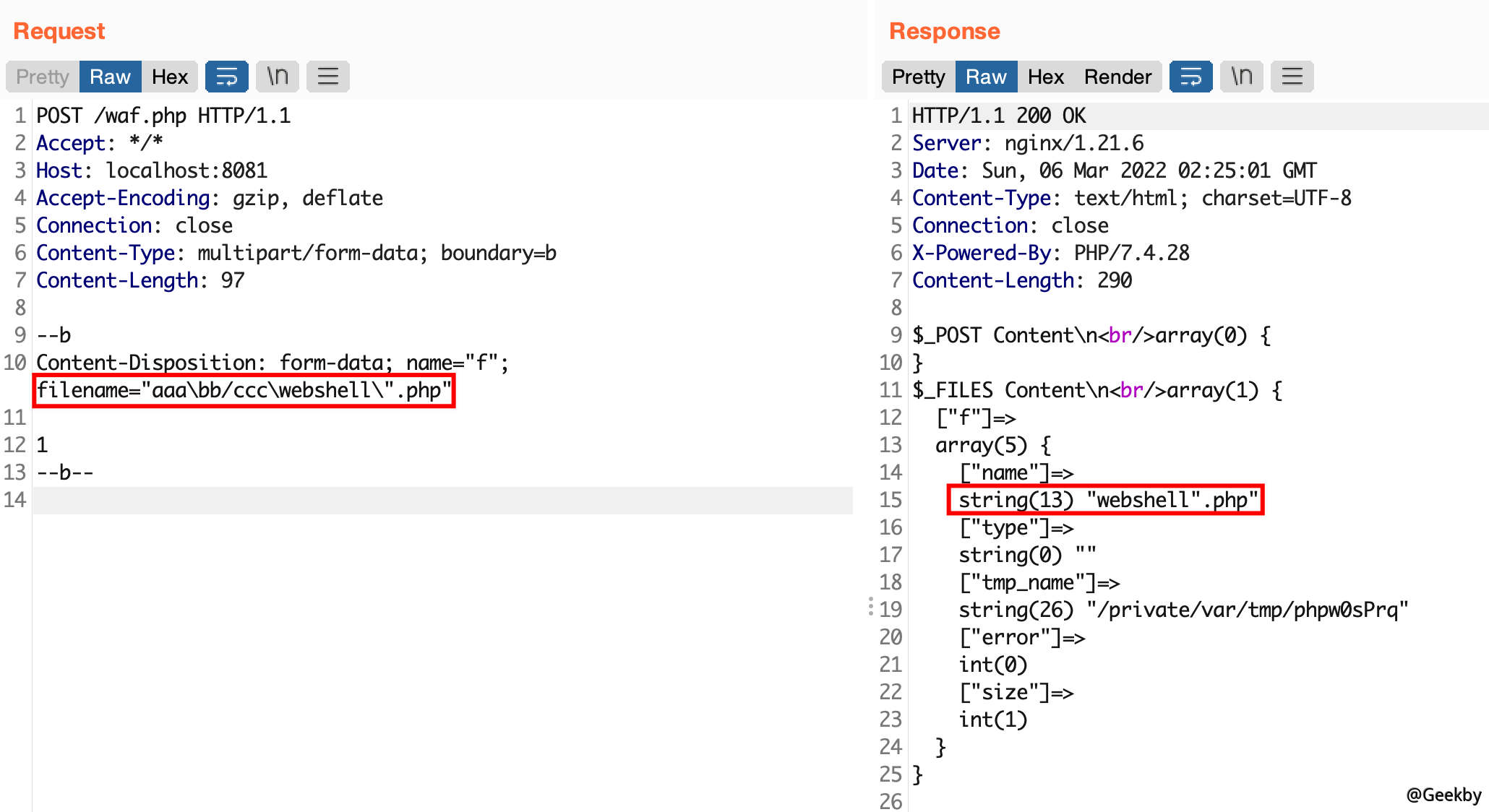1489x812 pixels.
Task: Toggle word wrap icon in Request panel
Action: [226, 77]
